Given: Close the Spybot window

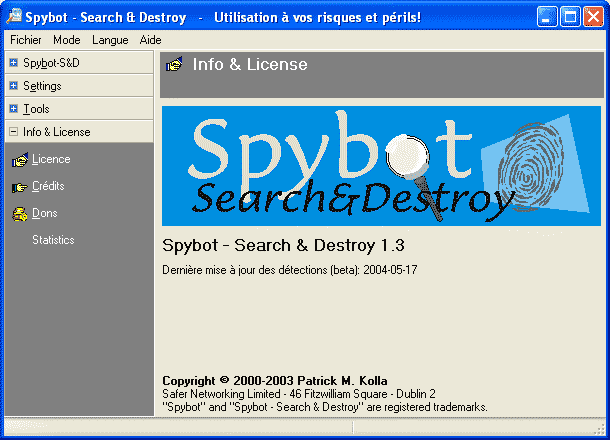Looking at the screenshot, I should pos(593,17).
